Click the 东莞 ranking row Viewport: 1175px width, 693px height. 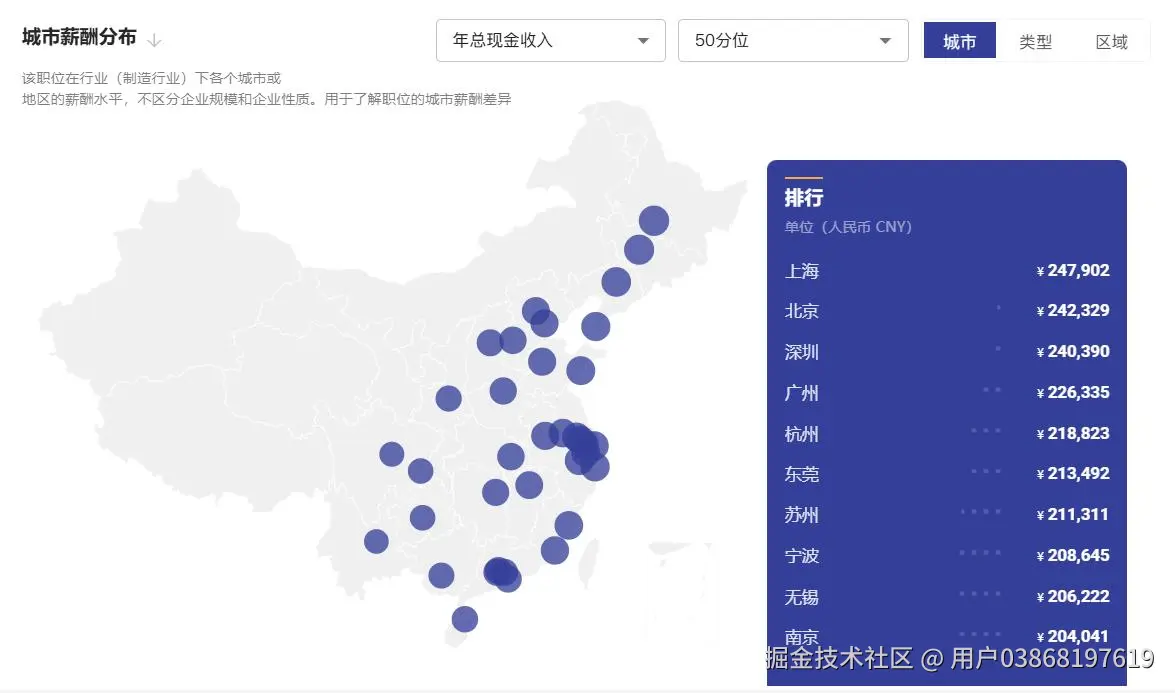pyautogui.click(x=946, y=473)
